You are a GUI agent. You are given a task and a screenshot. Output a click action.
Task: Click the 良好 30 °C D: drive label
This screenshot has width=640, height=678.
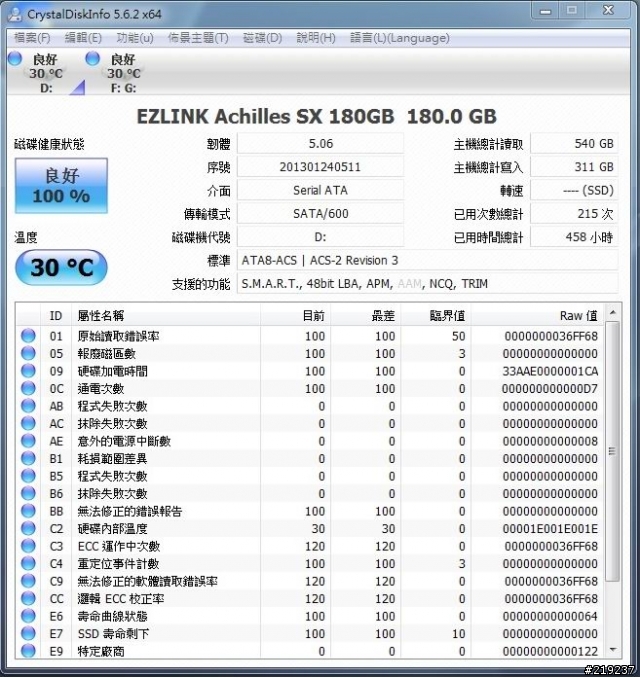coord(46,73)
